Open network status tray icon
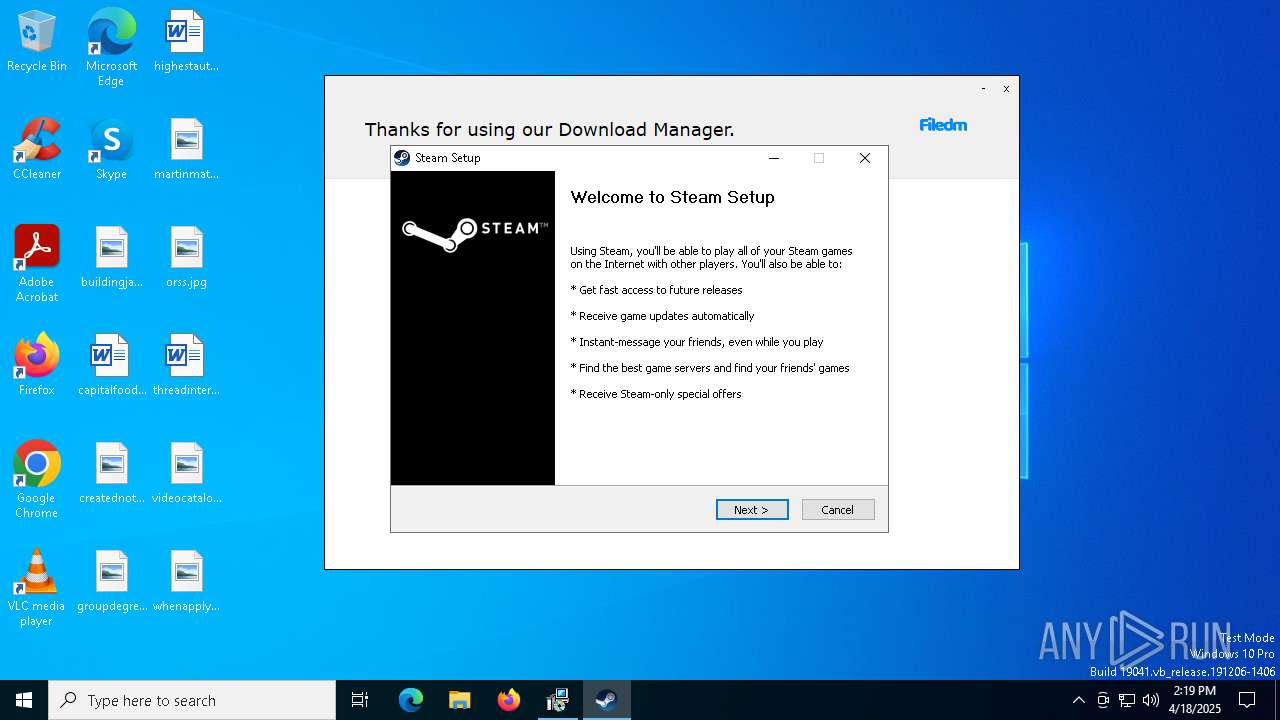Screen dimensions: 1280x720 pos(1127,700)
